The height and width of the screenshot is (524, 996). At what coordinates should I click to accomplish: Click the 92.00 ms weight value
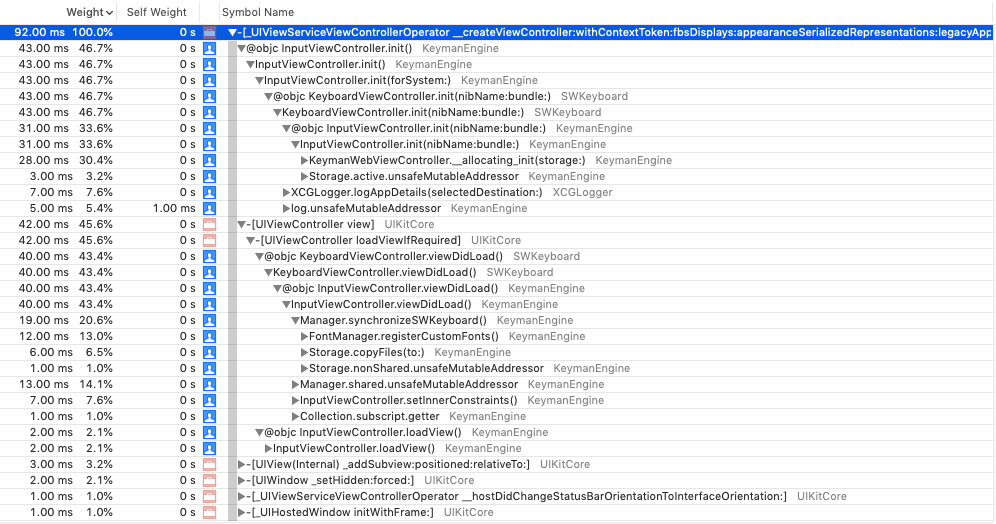point(39,32)
